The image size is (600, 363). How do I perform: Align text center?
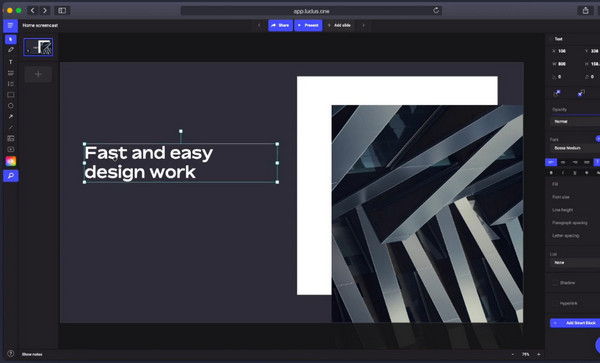[563, 163]
